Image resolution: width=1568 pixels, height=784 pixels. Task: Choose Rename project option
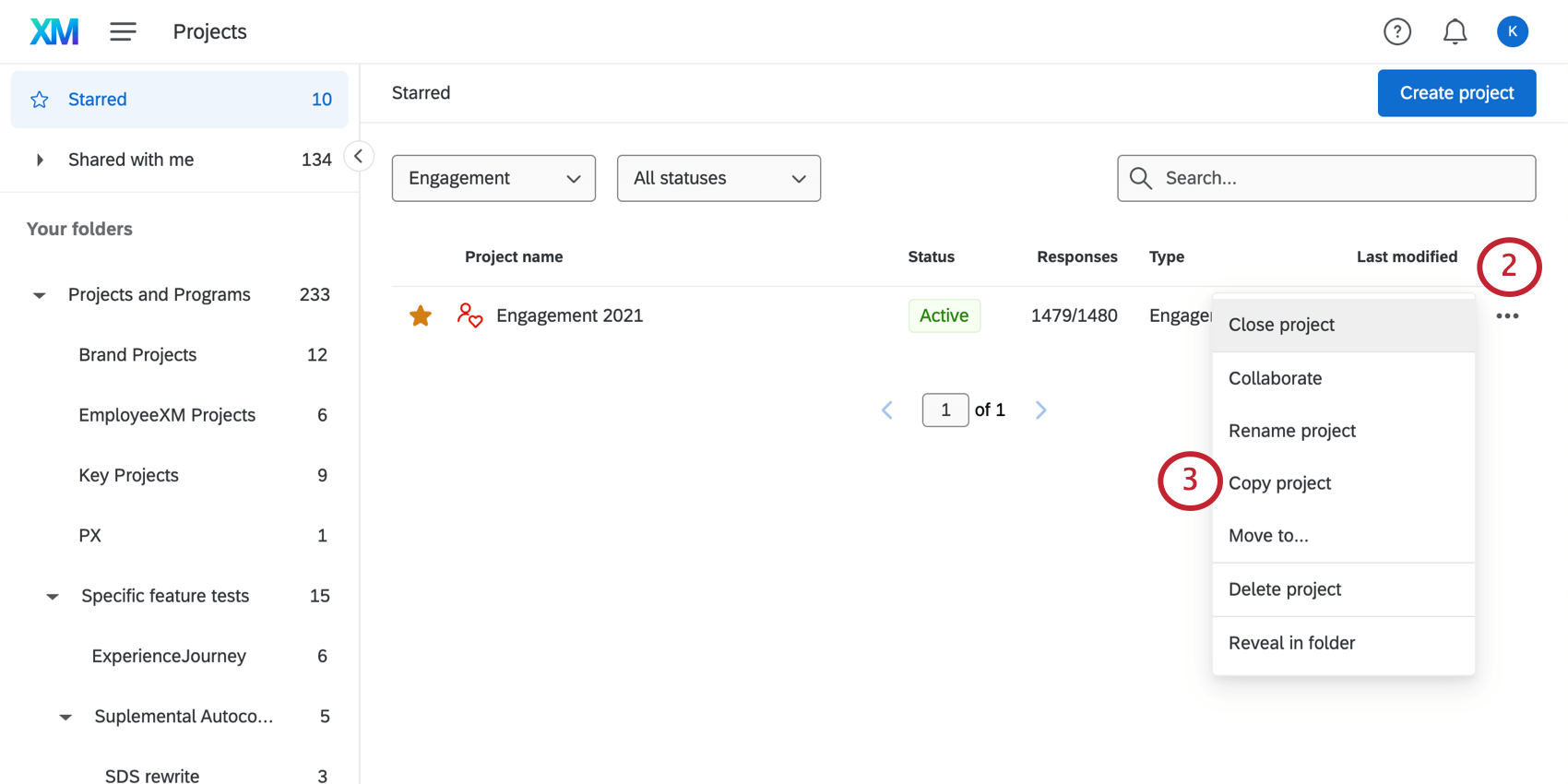(x=1291, y=430)
